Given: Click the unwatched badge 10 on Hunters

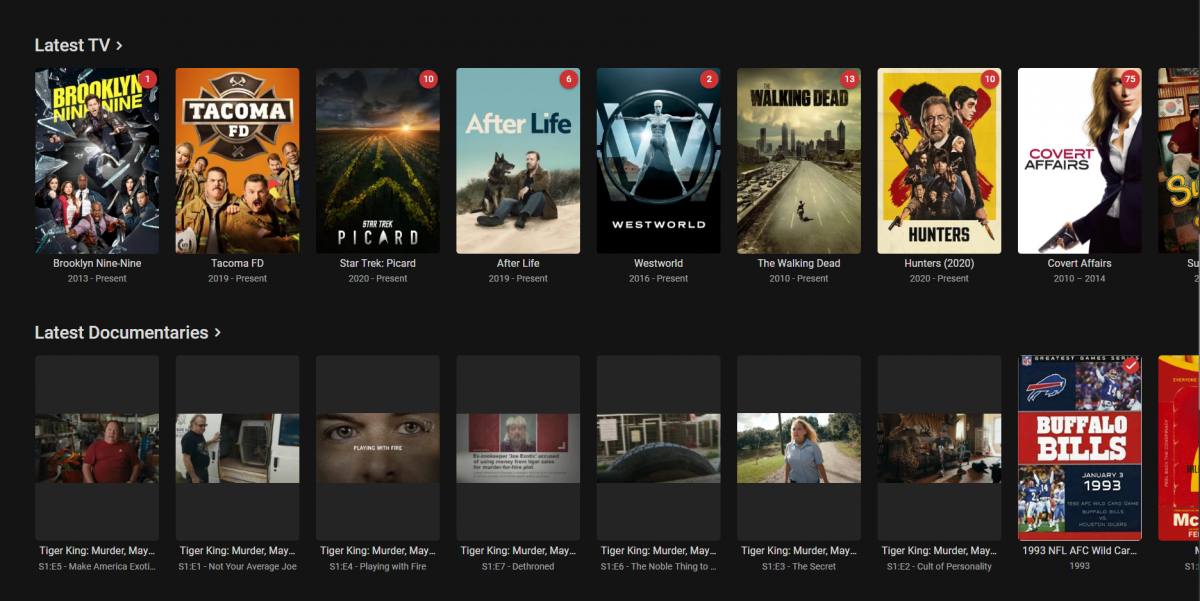Looking at the screenshot, I should 990,79.
